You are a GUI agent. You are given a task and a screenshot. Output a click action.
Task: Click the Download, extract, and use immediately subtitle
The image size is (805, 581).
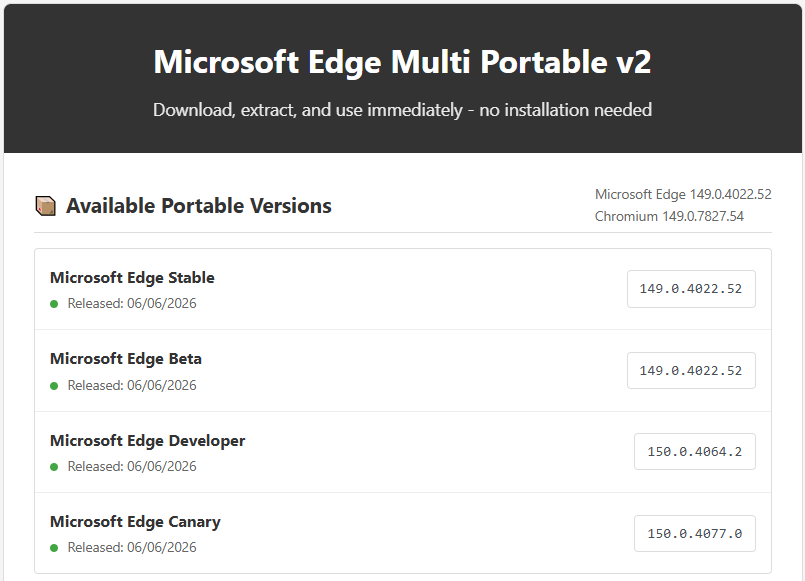click(x=402, y=110)
